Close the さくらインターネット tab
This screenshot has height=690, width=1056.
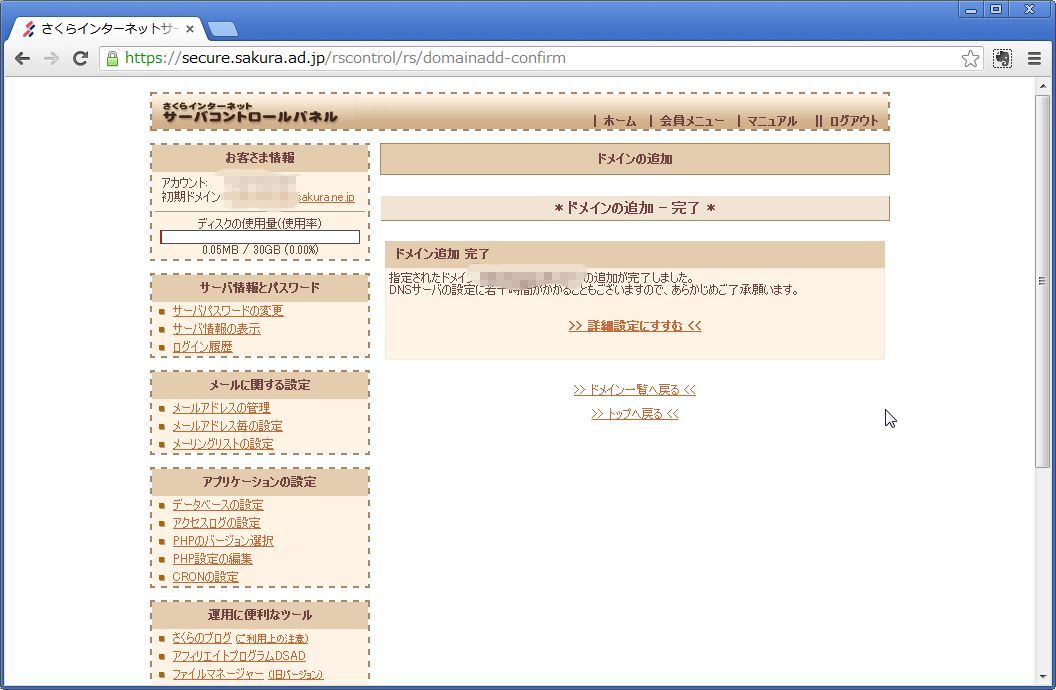click(190, 29)
